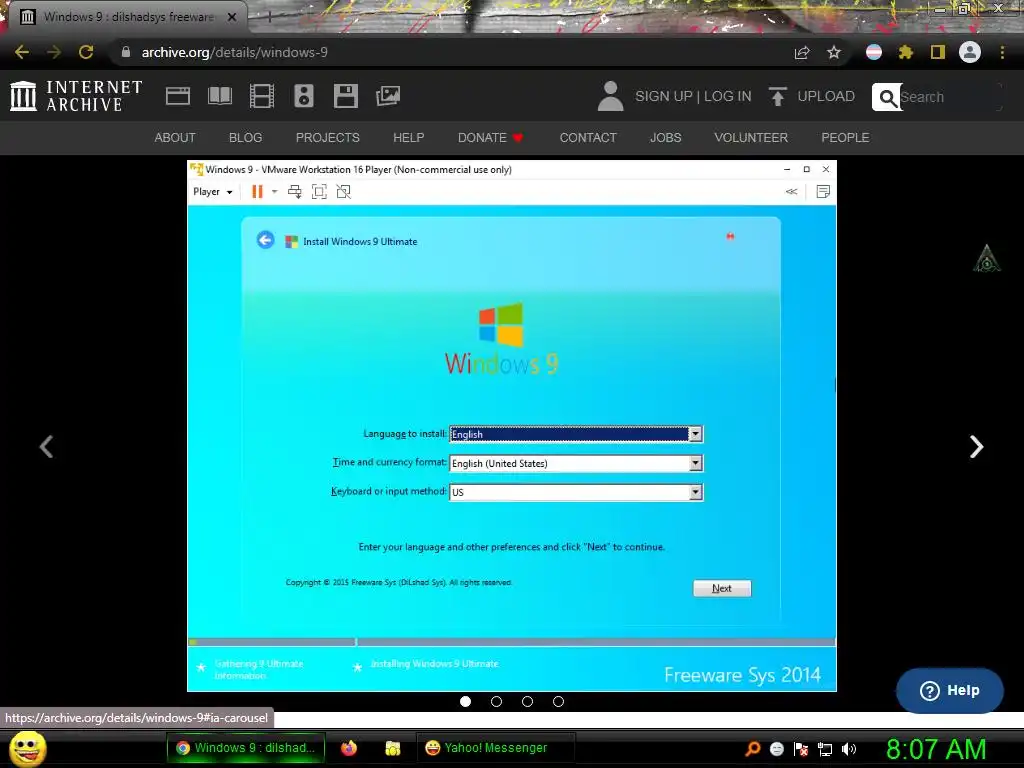The image size is (1024, 768).
Task: Click LOG IN link
Action: 728,96
